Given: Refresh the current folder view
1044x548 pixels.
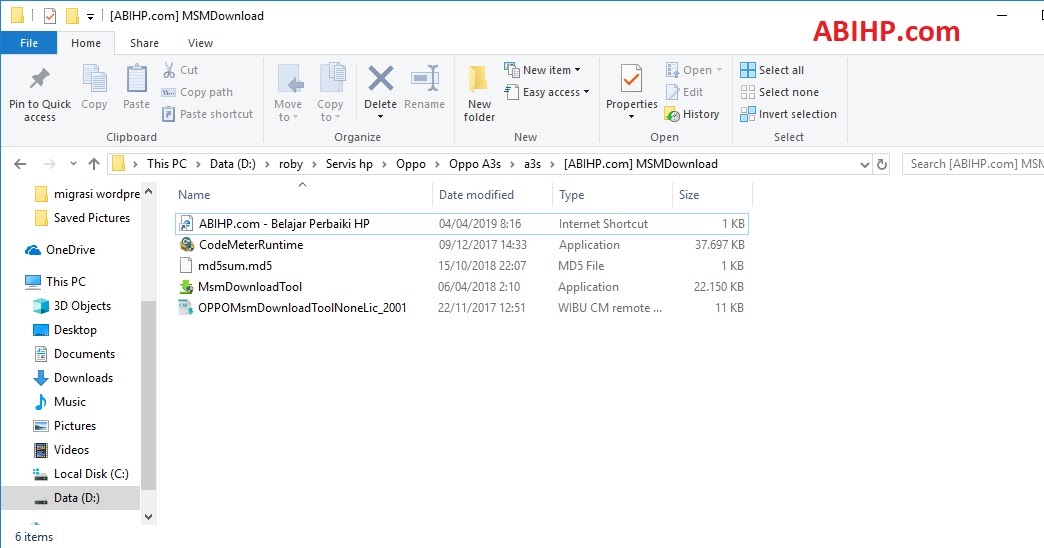Looking at the screenshot, I should click(x=882, y=164).
